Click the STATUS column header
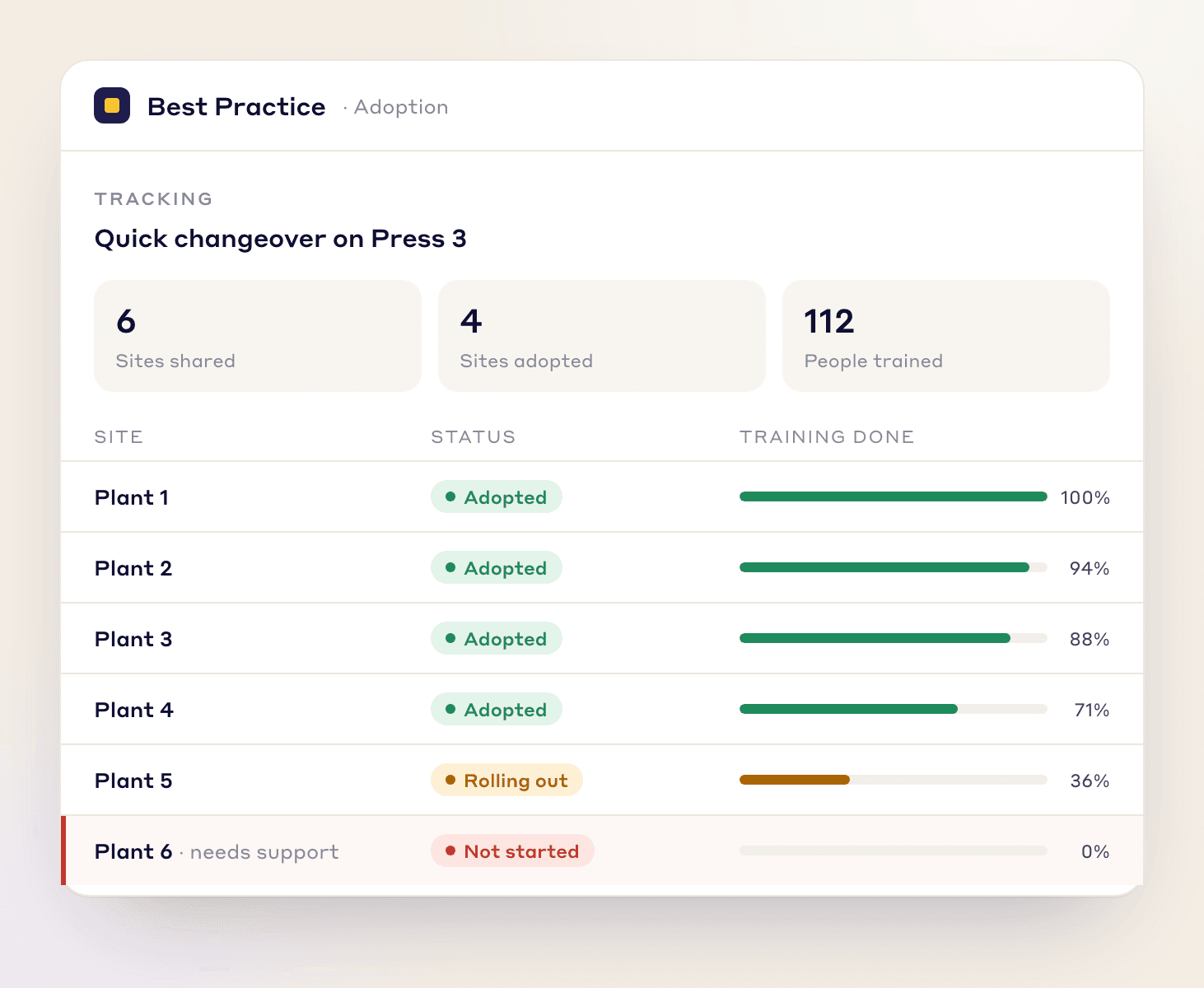This screenshot has height=988, width=1204. coord(474,437)
